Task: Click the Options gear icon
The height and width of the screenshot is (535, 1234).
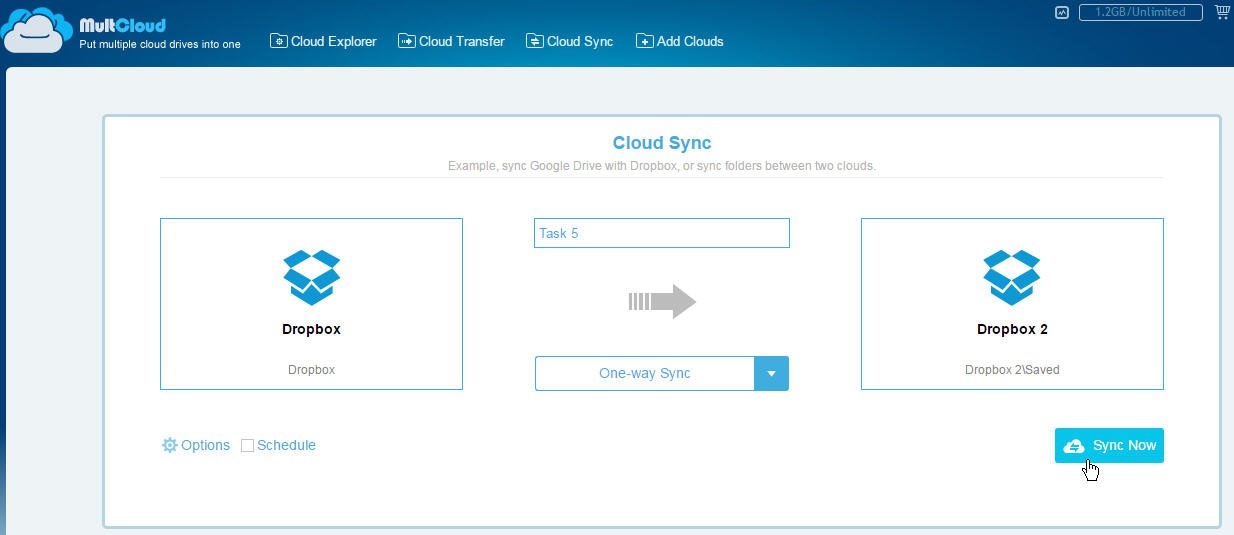Action: [169, 445]
